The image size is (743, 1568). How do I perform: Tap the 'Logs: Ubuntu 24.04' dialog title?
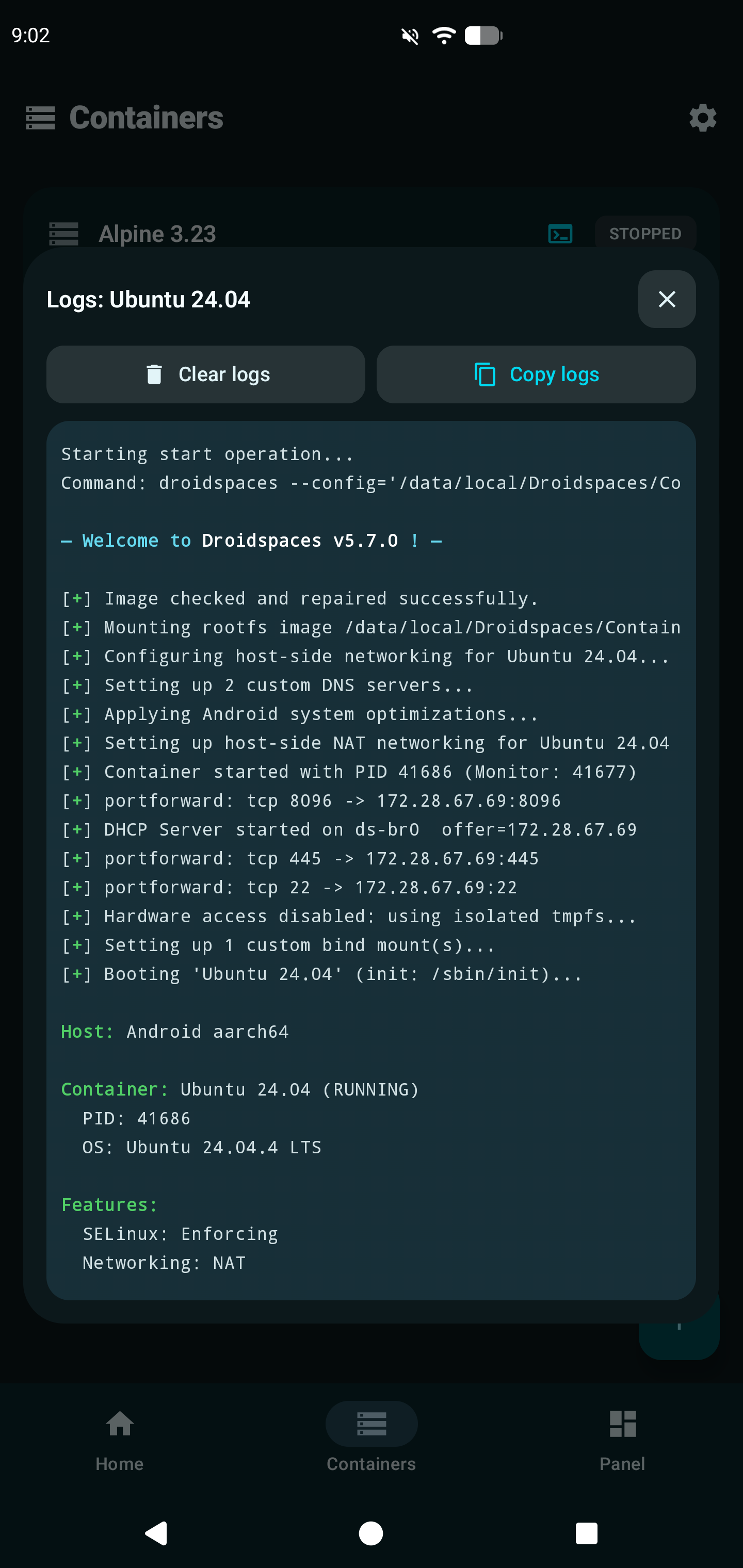point(149,300)
